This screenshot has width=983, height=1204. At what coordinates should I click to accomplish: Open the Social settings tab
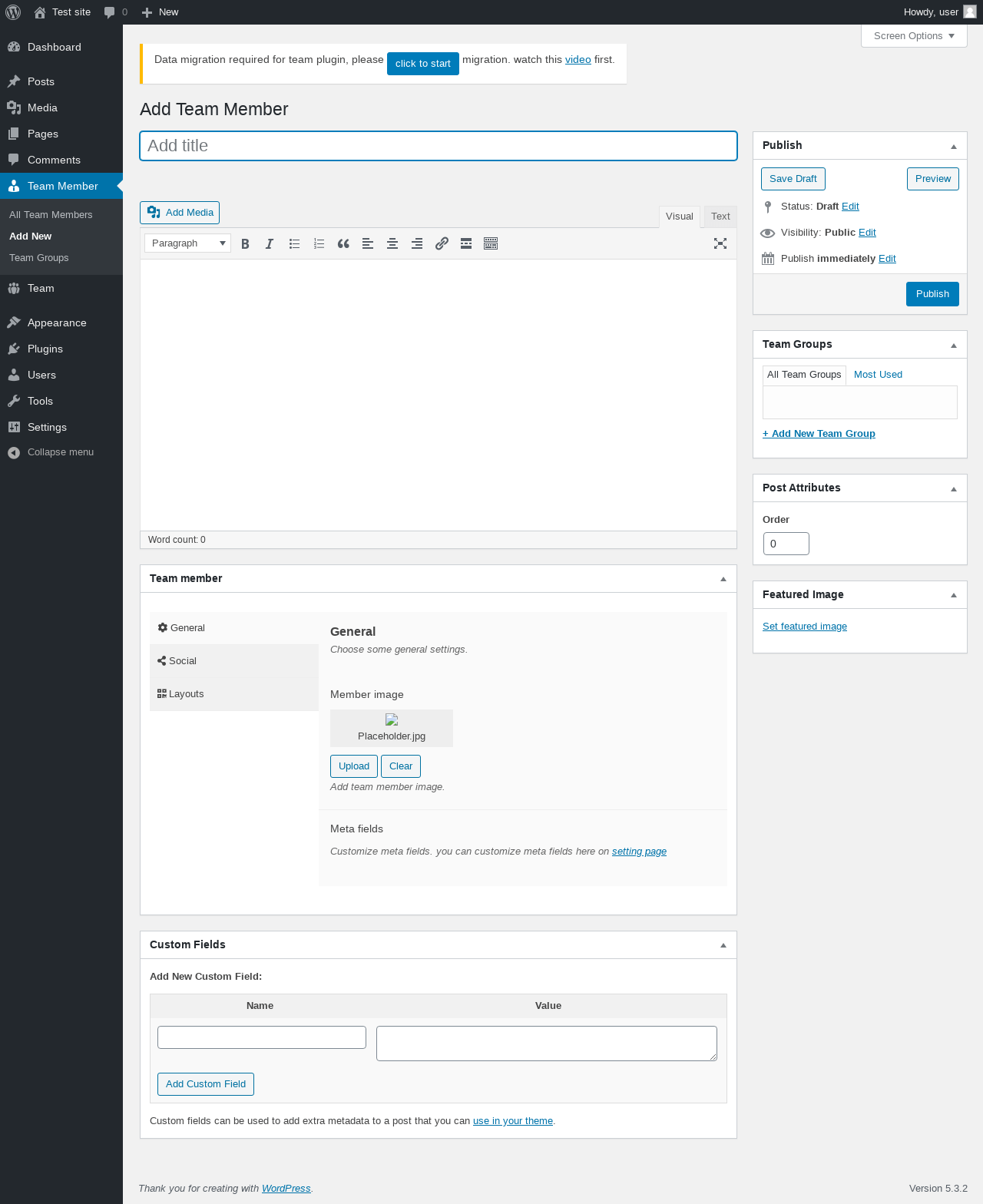pyautogui.click(x=234, y=661)
